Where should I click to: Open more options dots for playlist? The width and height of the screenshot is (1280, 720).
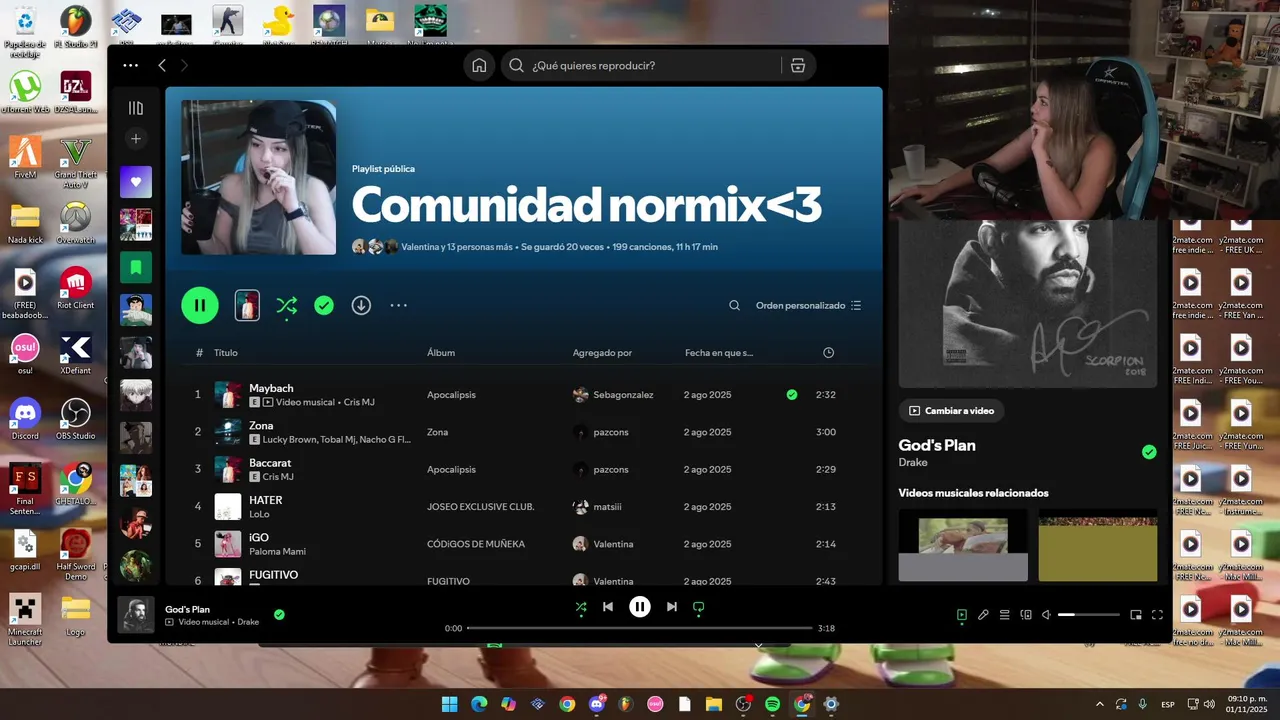(398, 305)
